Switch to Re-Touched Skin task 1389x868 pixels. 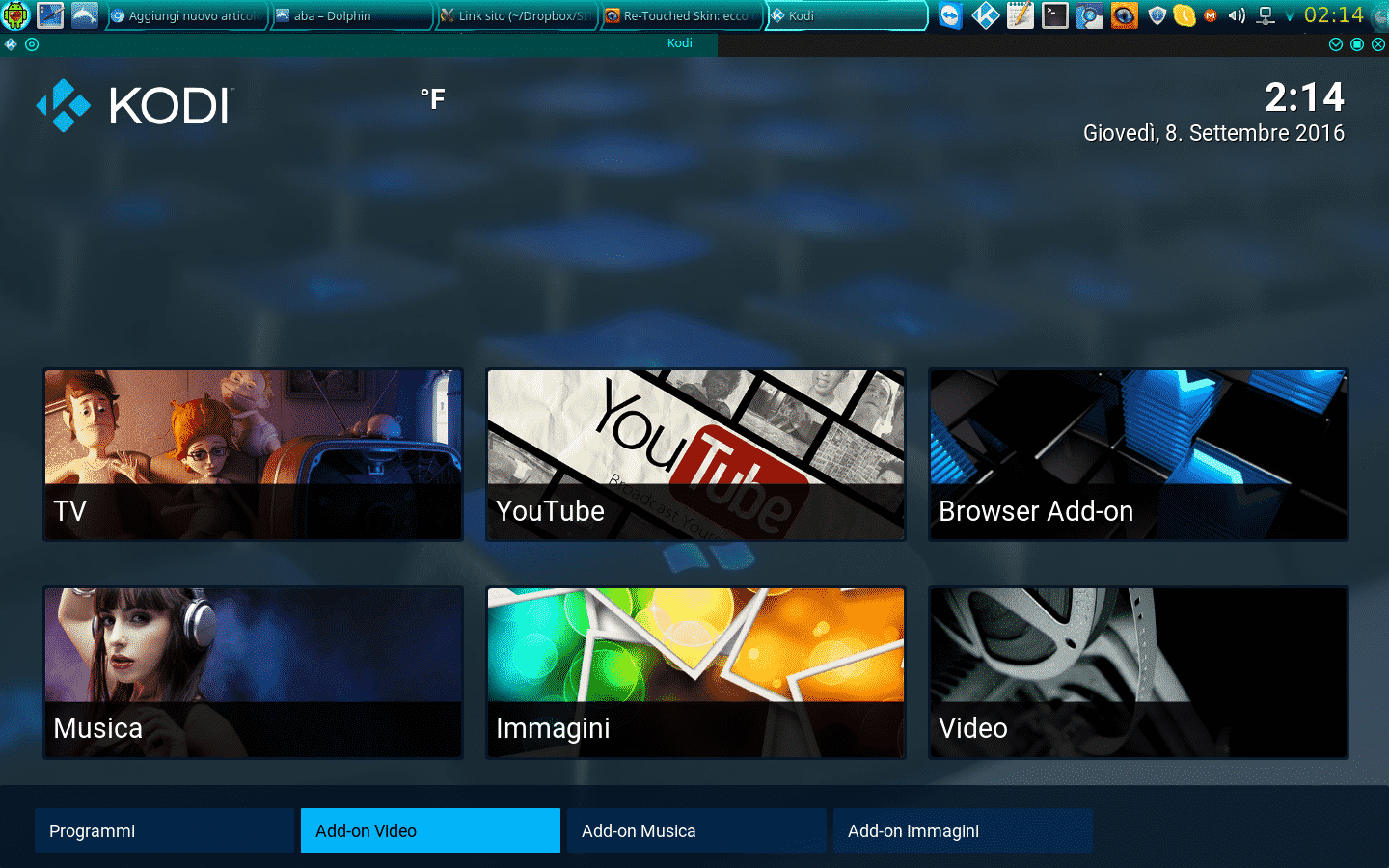pos(681,15)
